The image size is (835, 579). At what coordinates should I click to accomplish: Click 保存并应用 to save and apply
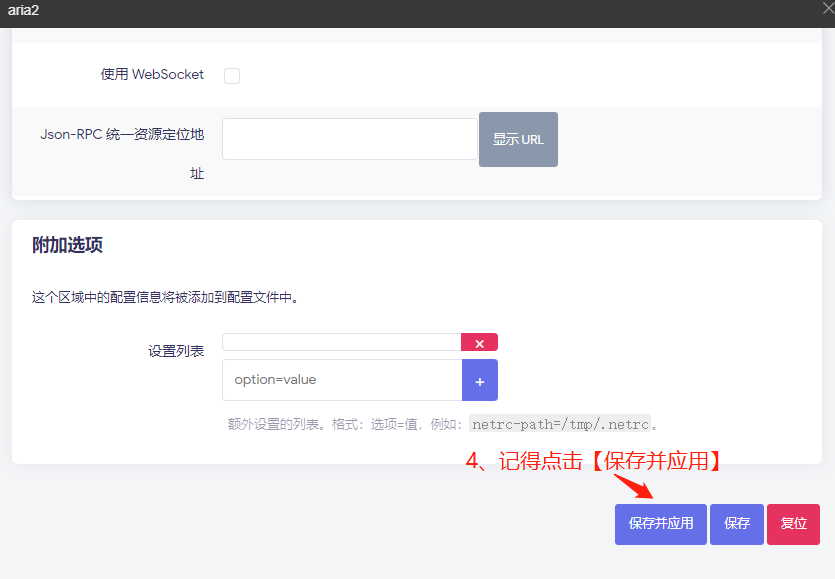pyautogui.click(x=661, y=524)
